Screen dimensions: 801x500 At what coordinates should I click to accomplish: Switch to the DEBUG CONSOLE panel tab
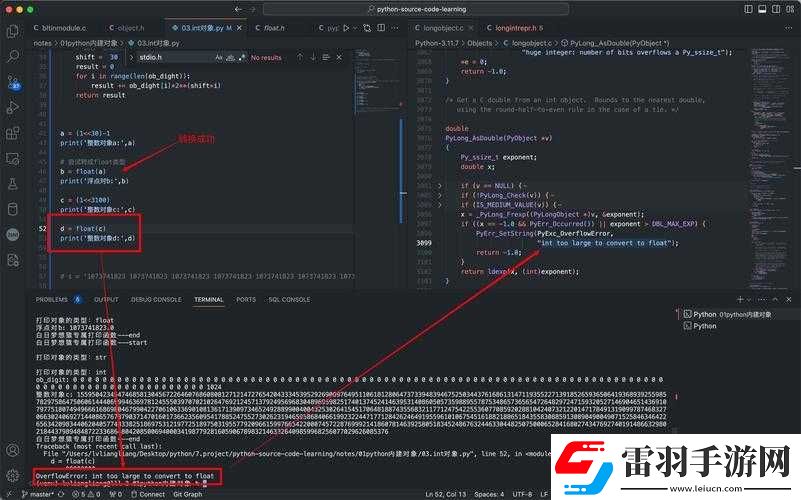[x=156, y=300]
